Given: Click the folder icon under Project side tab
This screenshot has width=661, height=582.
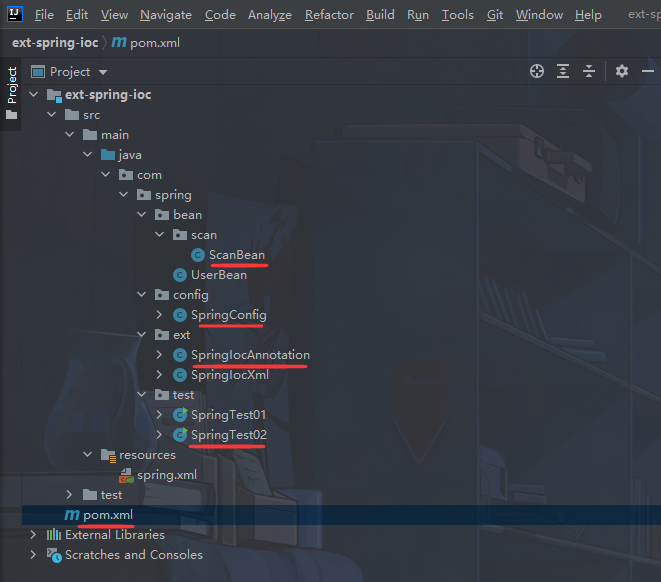Looking at the screenshot, I should point(12,115).
